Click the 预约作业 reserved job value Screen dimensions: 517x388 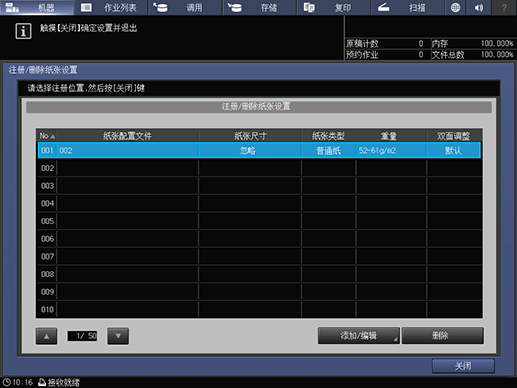421,54
